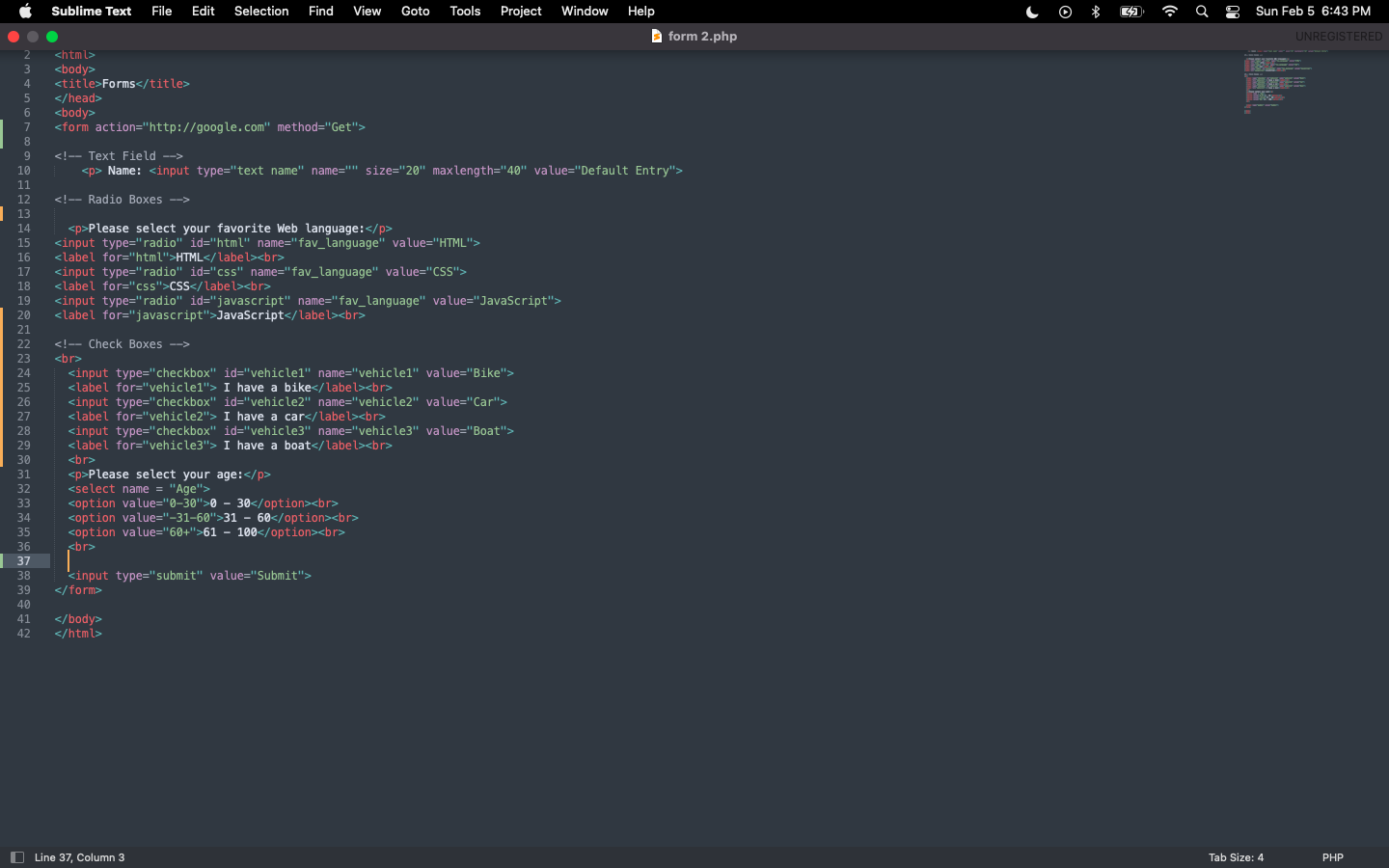Change the PHP syntax selector
This screenshot has height=868, width=1389.
pyautogui.click(x=1333, y=857)
